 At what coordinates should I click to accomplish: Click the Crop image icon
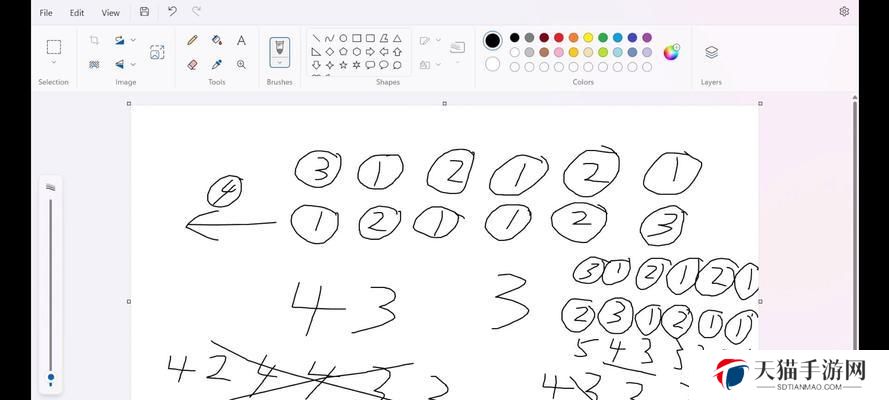point(94,40)
